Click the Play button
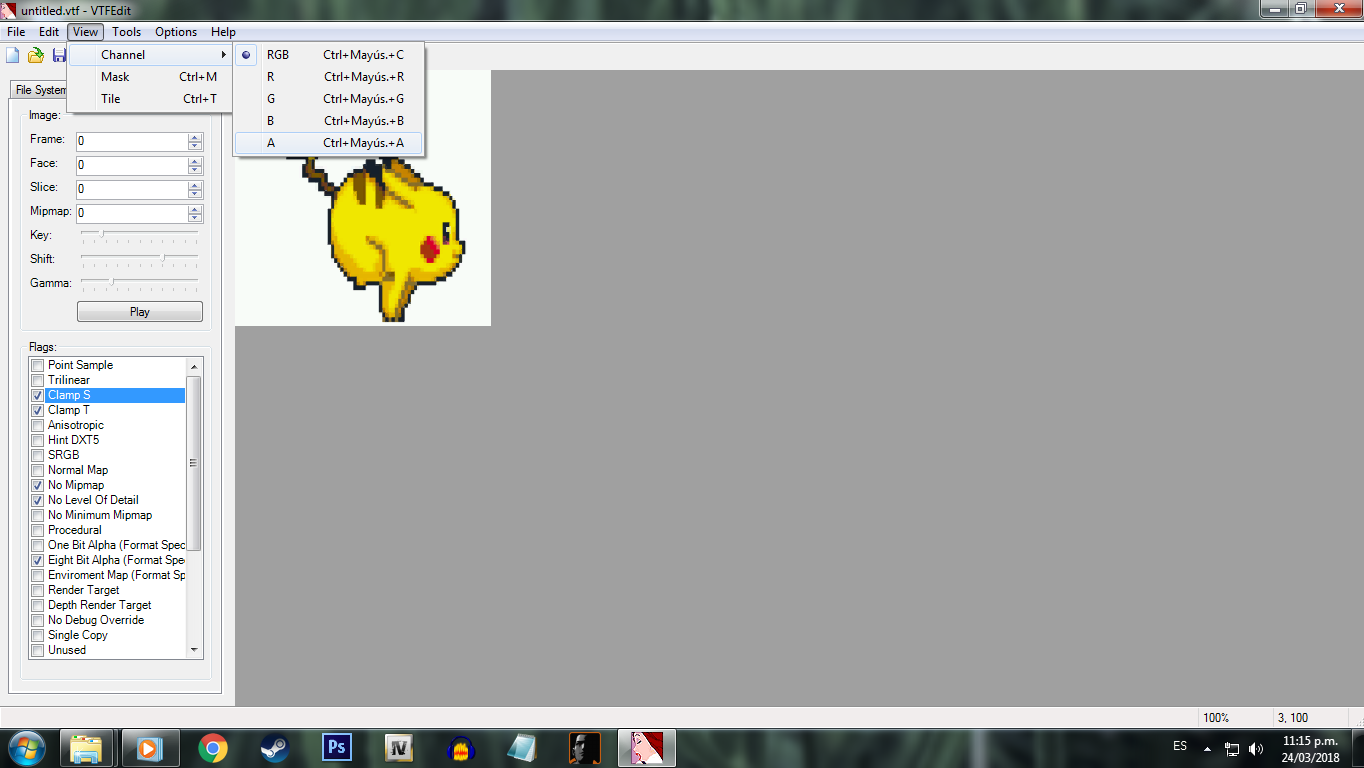The width and height of the screenshot is (1364, 768). coord(140,312)
